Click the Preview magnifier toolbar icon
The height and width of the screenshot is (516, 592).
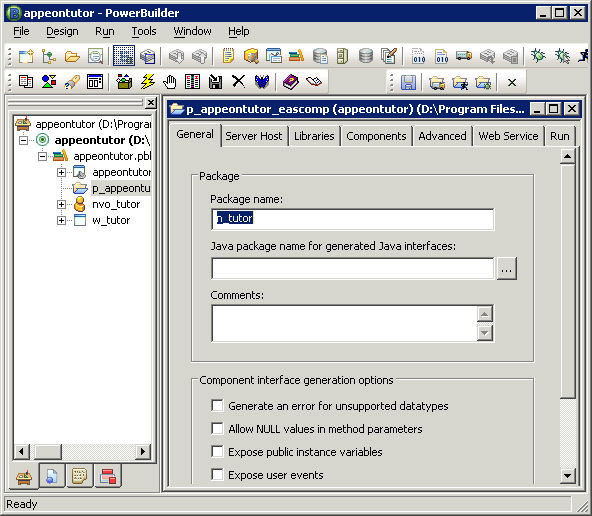coord(95,56)
